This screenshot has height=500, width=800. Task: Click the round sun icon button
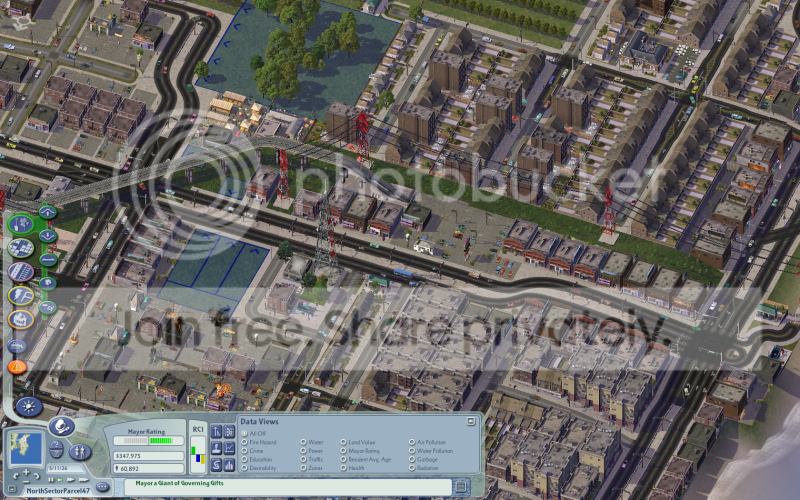[29, 407]
